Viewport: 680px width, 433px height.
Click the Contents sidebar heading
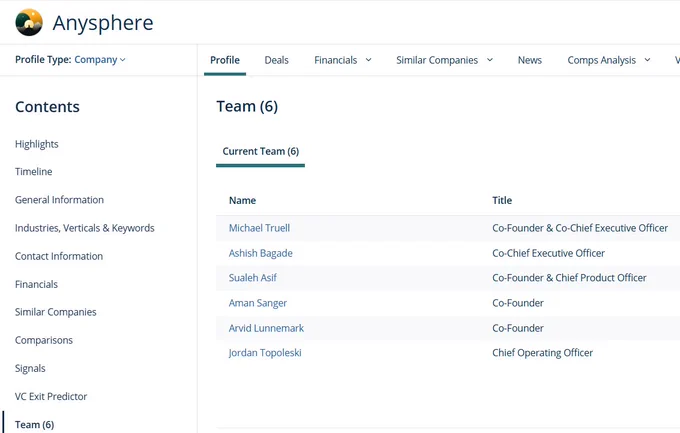(47, 107)
